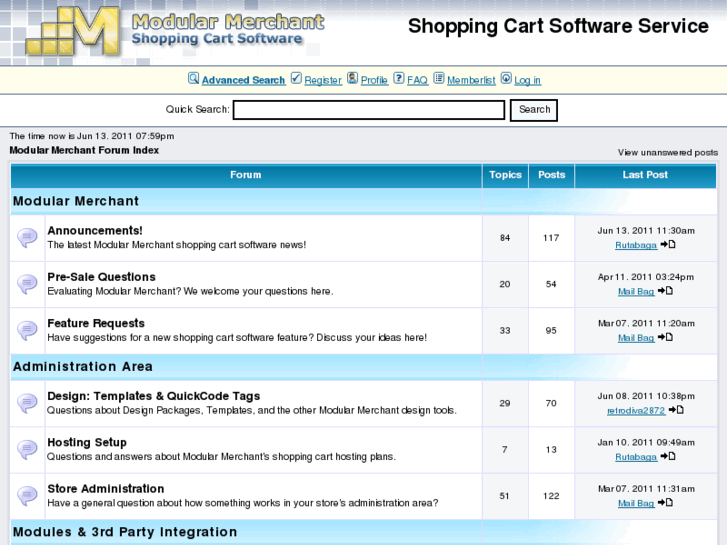
Task: Click the Modular Merchant logo image
Action: coord(175,32)
